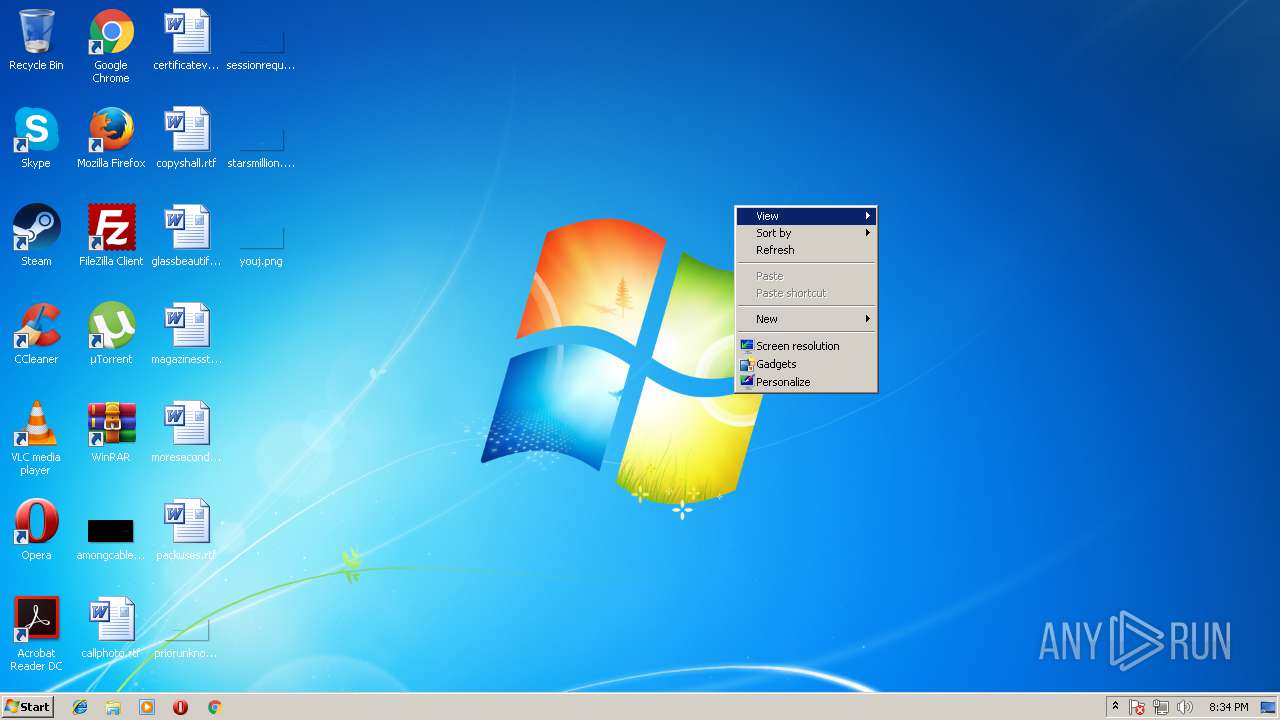Select the Acrobat Reader DC shortcut

36,634
